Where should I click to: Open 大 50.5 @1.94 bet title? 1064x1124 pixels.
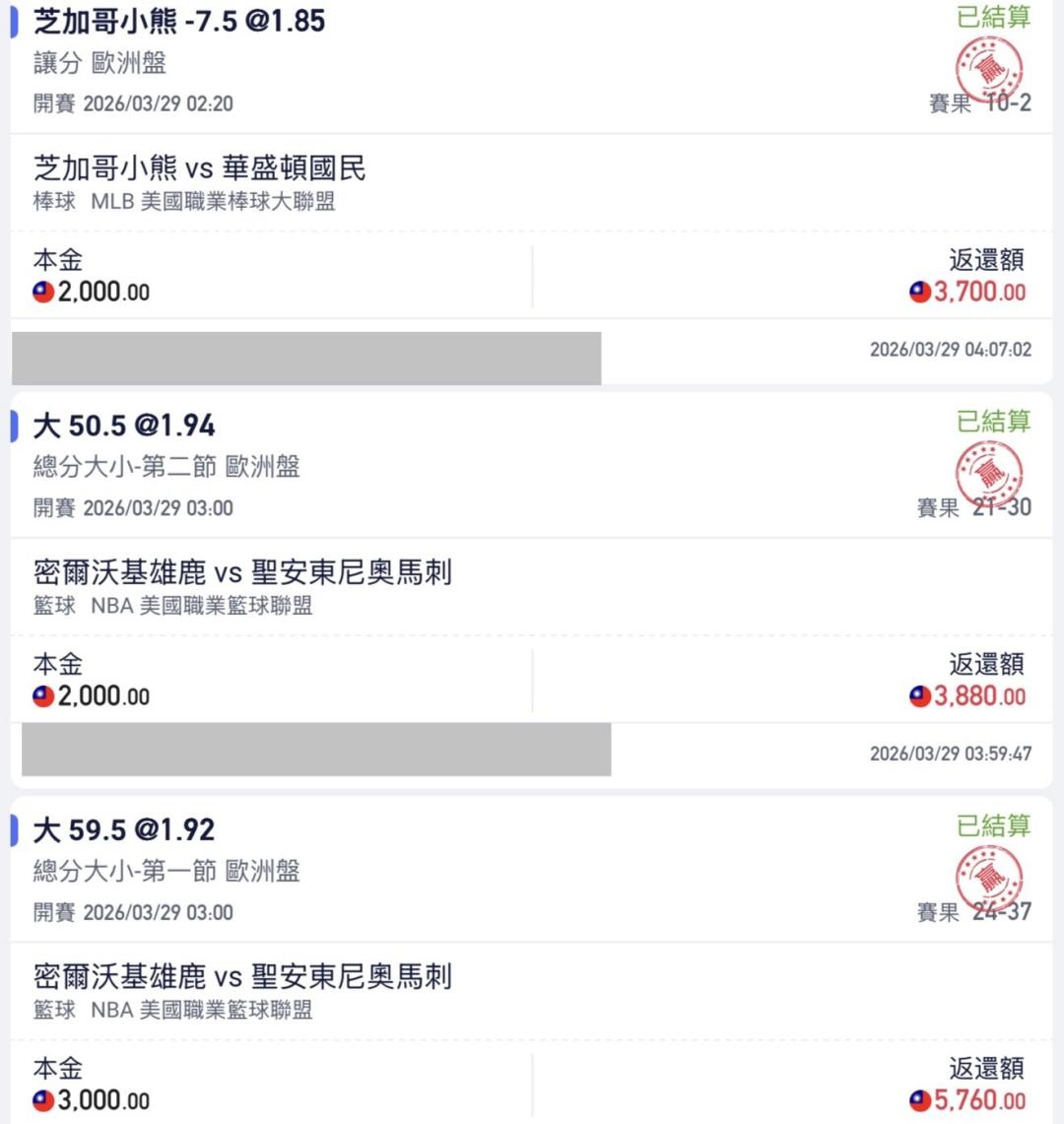pos(124,426)
